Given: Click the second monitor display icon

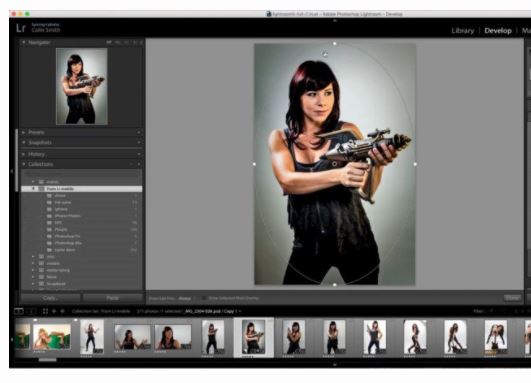Looking at the screenshot, I should 31,311.
